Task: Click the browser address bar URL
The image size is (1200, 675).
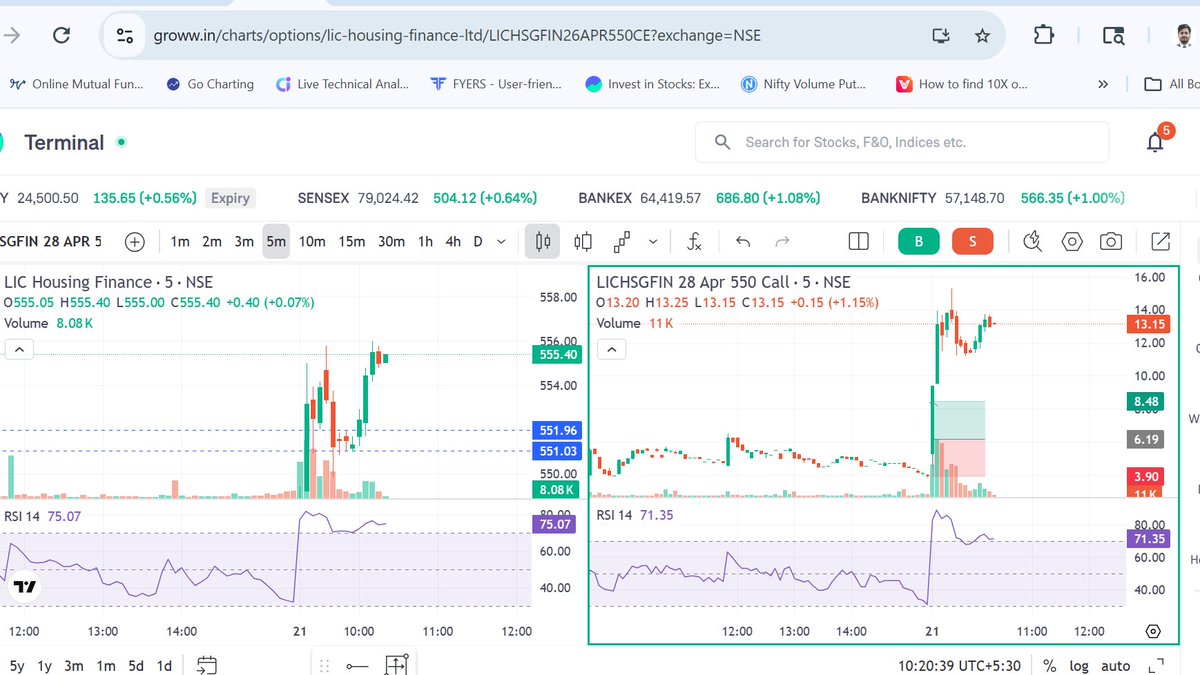Action: click(x=457, y=35)
